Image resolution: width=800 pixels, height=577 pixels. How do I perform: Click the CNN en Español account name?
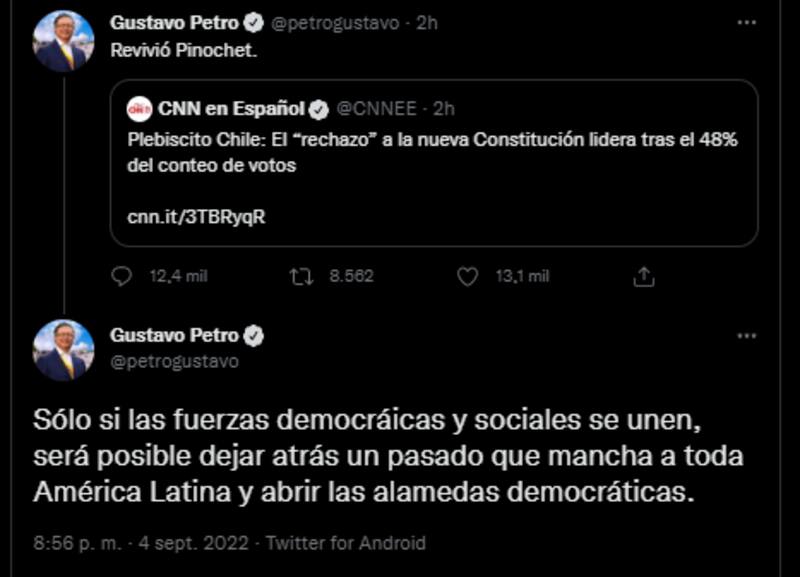click(x=230, y=108)
